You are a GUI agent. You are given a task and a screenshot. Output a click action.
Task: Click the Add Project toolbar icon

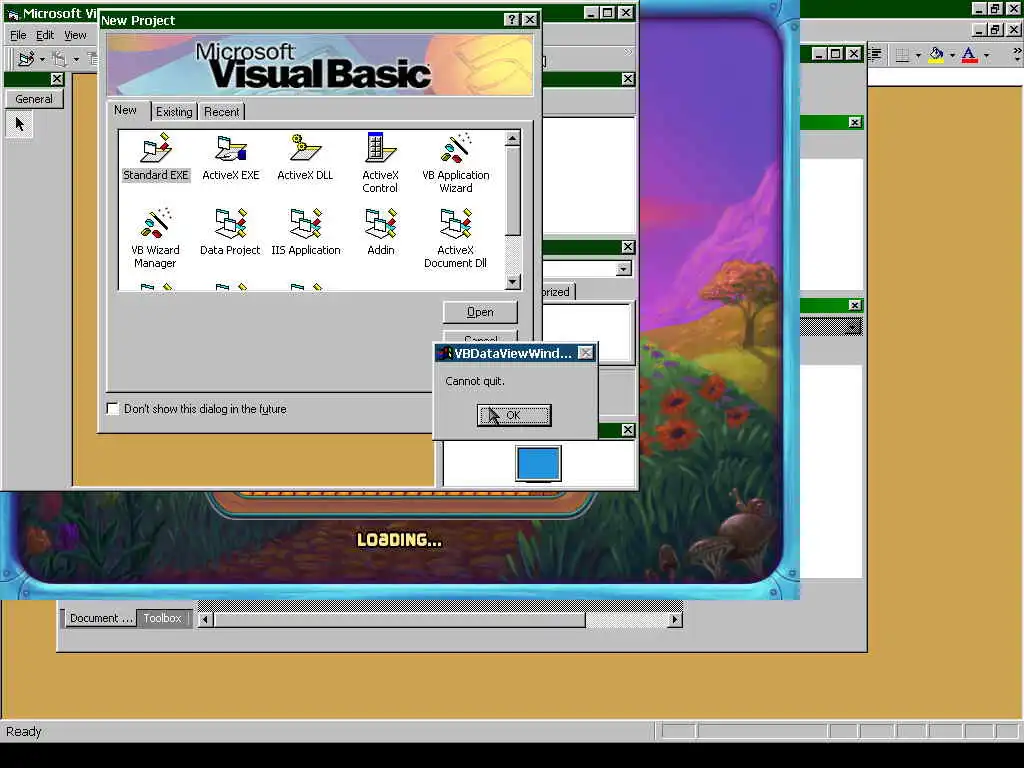click(x=26, y=59)
